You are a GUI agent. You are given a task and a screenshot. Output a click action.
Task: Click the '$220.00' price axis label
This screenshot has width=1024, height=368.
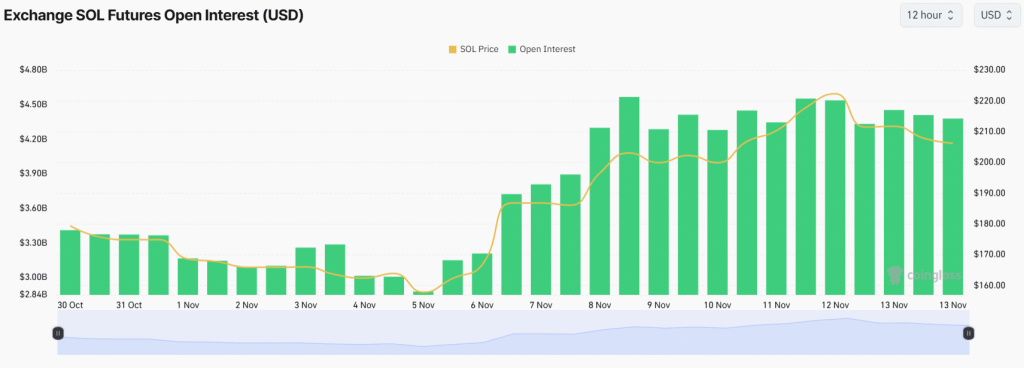(x=989, y=100)
